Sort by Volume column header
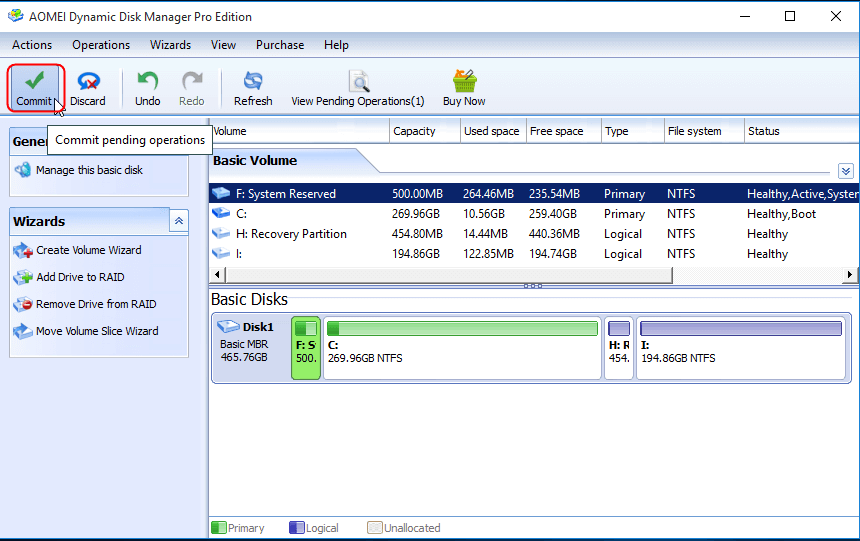 [299, 131]
